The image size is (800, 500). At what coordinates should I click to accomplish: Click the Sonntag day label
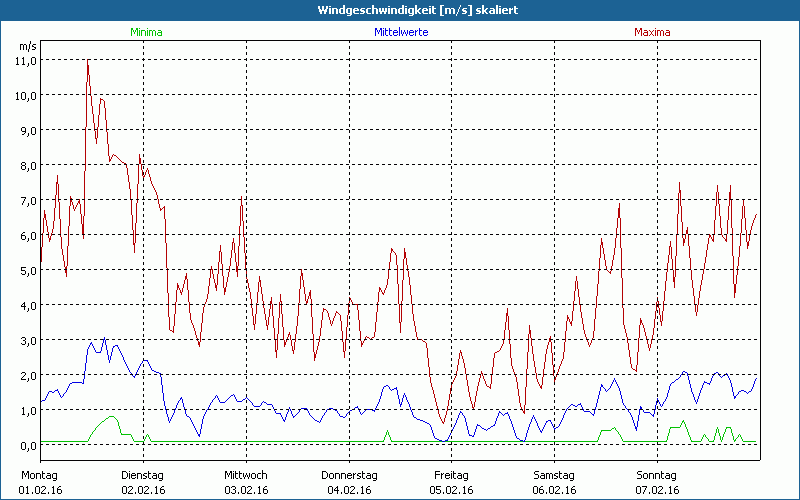[x=657, y=475]
